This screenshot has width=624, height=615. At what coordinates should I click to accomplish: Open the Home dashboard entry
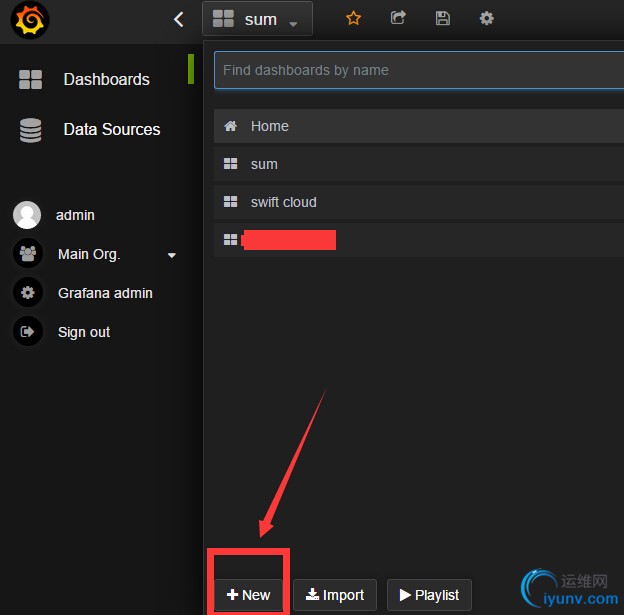419,126
